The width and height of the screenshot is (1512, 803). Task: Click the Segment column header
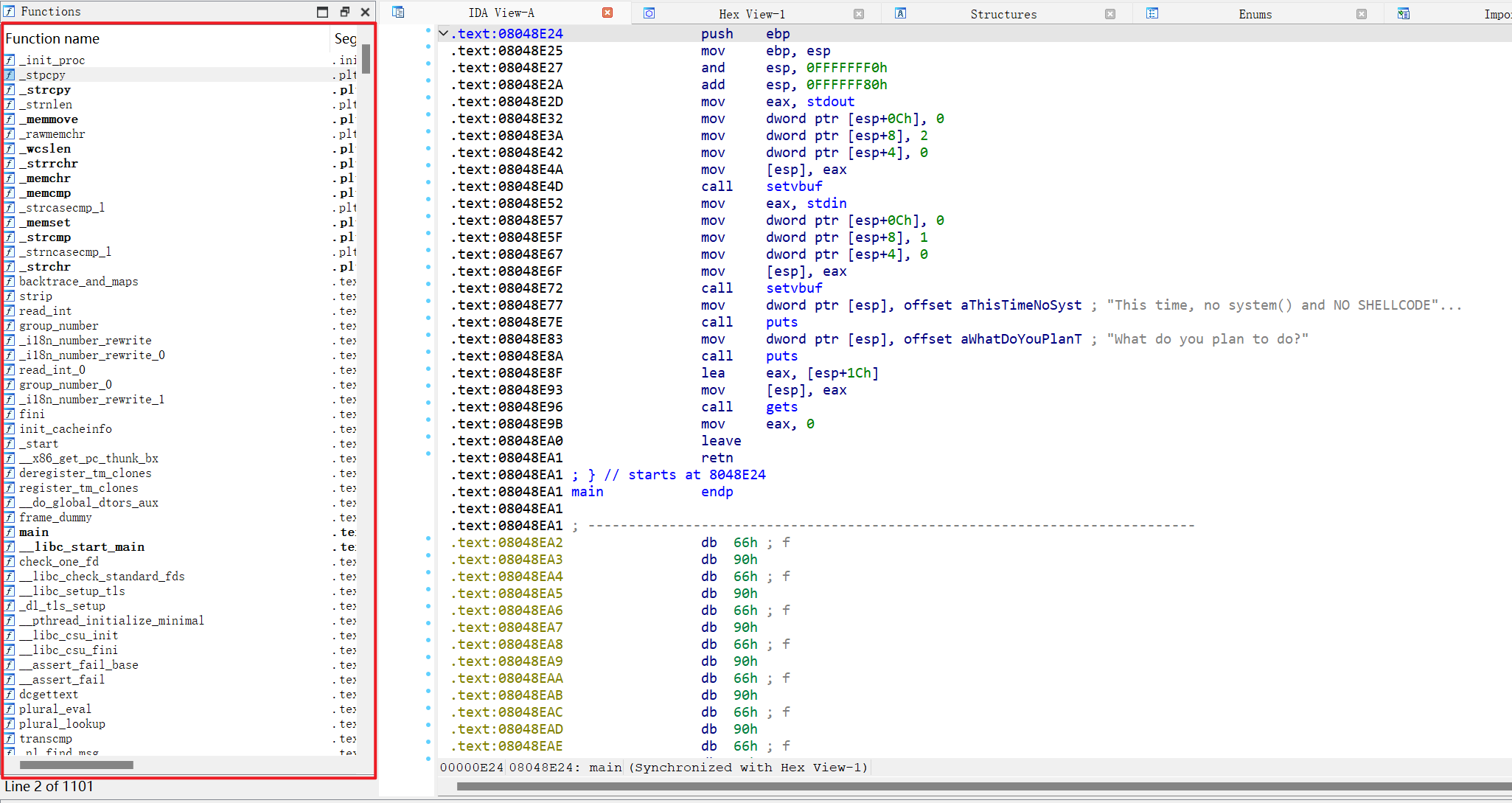pyautogui.click(x=344, y=39)
